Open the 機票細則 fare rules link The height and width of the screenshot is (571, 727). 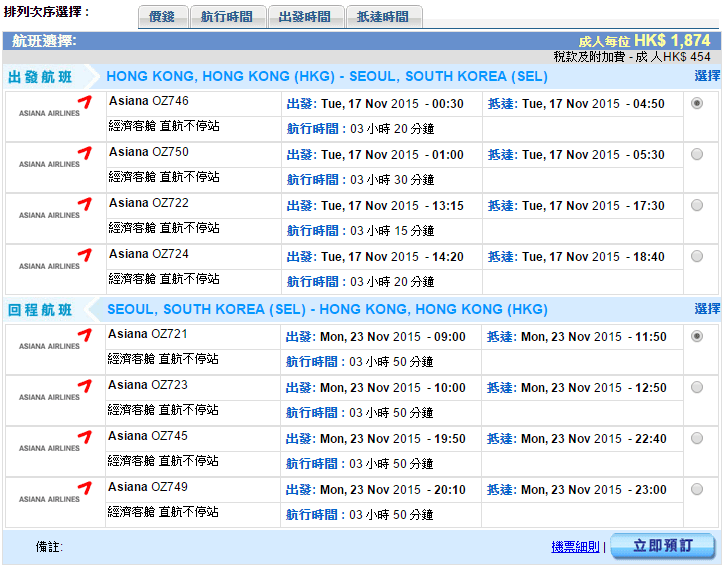575,547
